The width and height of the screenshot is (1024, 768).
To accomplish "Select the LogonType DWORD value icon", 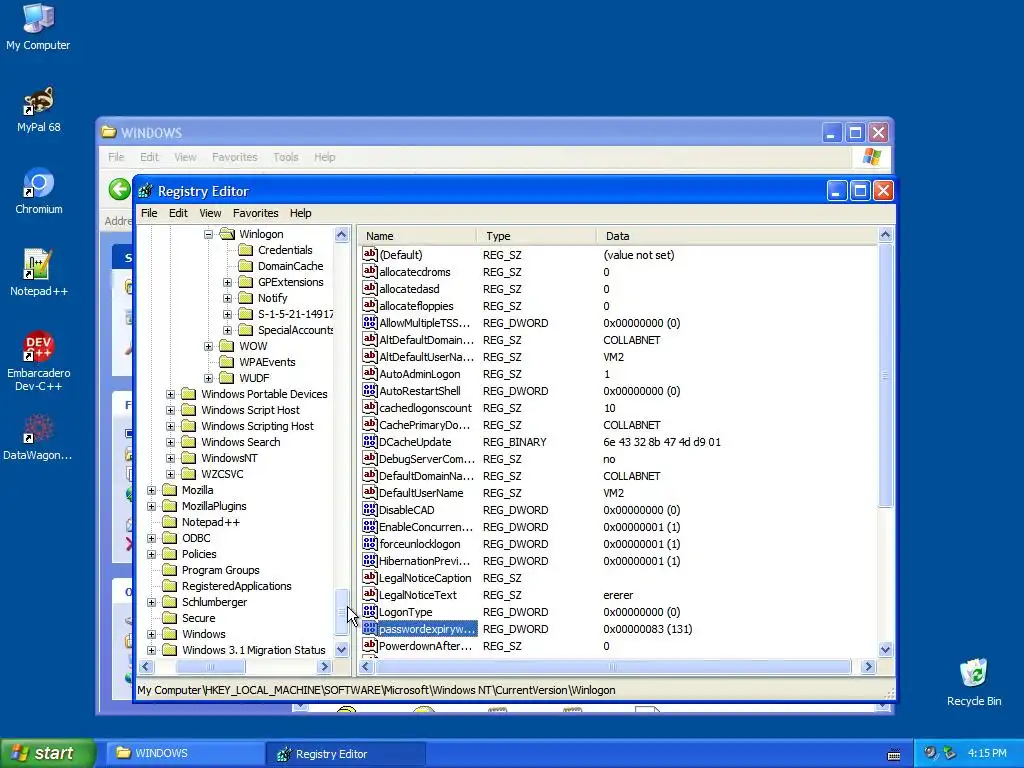I will (x=370, y=611).
